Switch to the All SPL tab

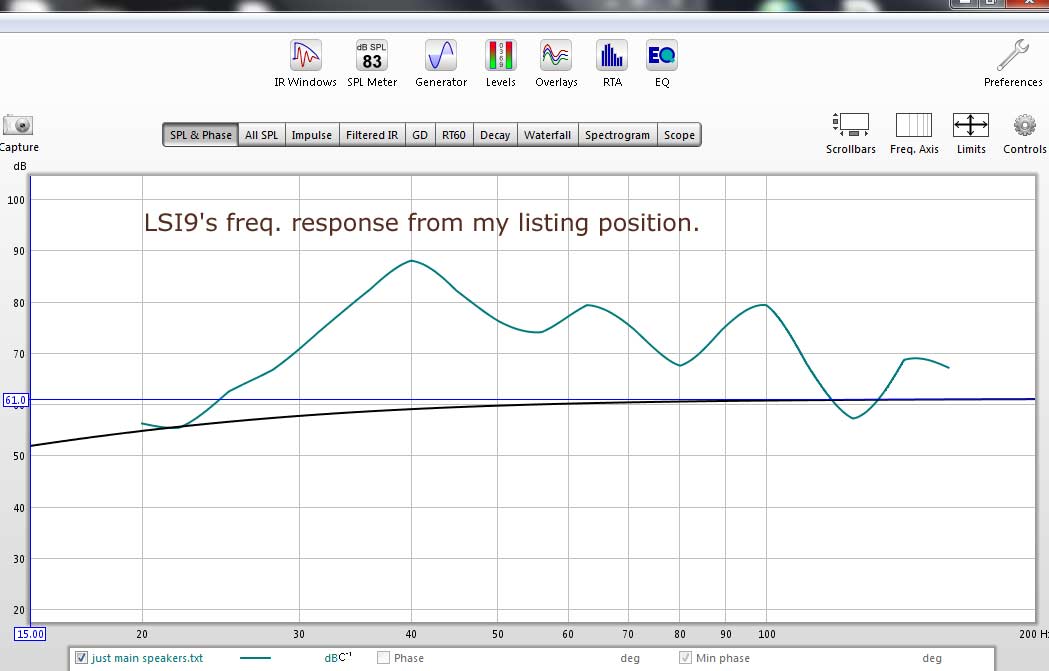(x=262, y=134)
